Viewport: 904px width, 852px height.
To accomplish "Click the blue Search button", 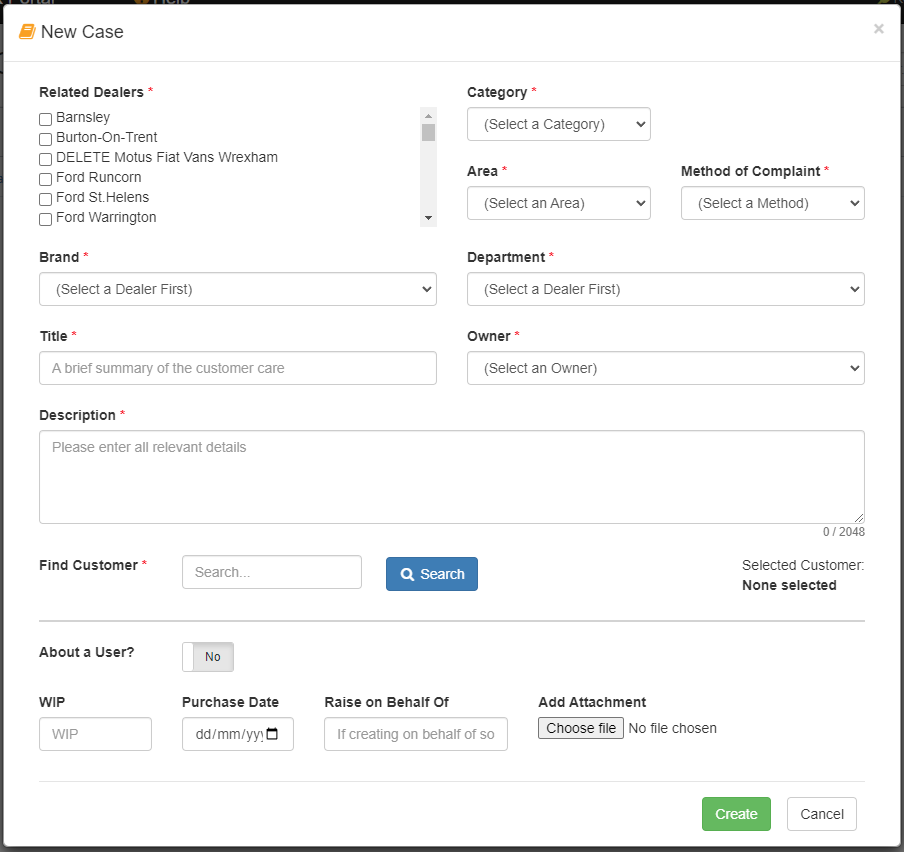I will [432, 574].
